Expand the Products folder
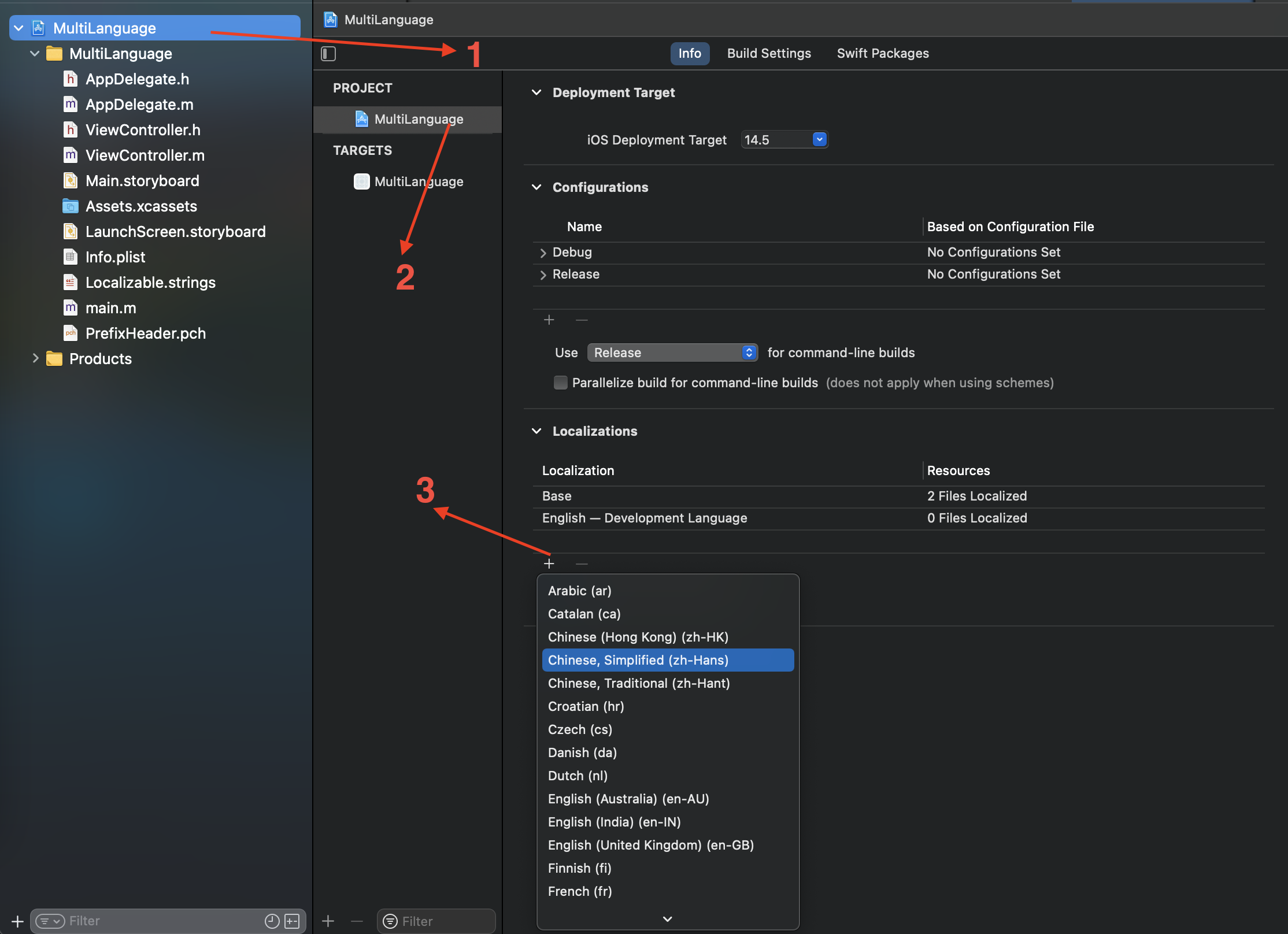The height and width of the screenshot is (934, 1288). pyautogui.click(x=35, y=358)
